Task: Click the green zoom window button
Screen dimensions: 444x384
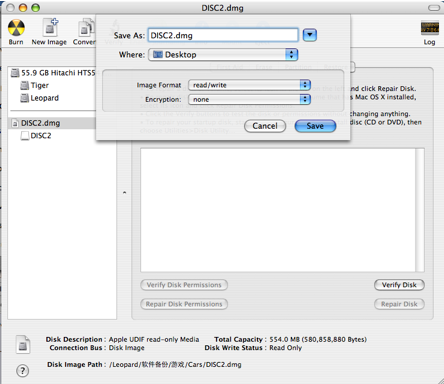Action: point(35,8)
